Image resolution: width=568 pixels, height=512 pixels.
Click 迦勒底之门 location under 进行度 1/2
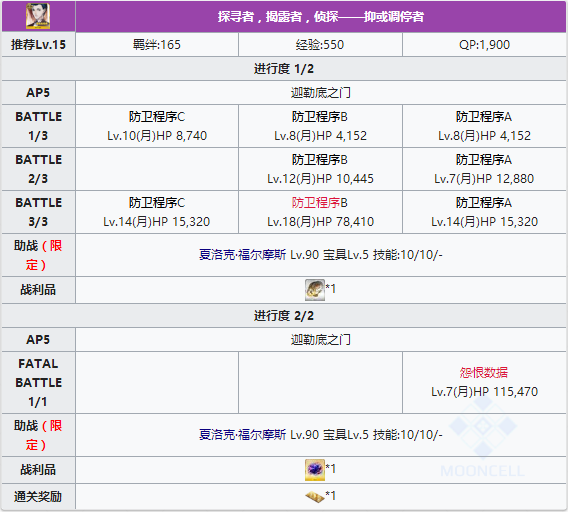(321, 93)
